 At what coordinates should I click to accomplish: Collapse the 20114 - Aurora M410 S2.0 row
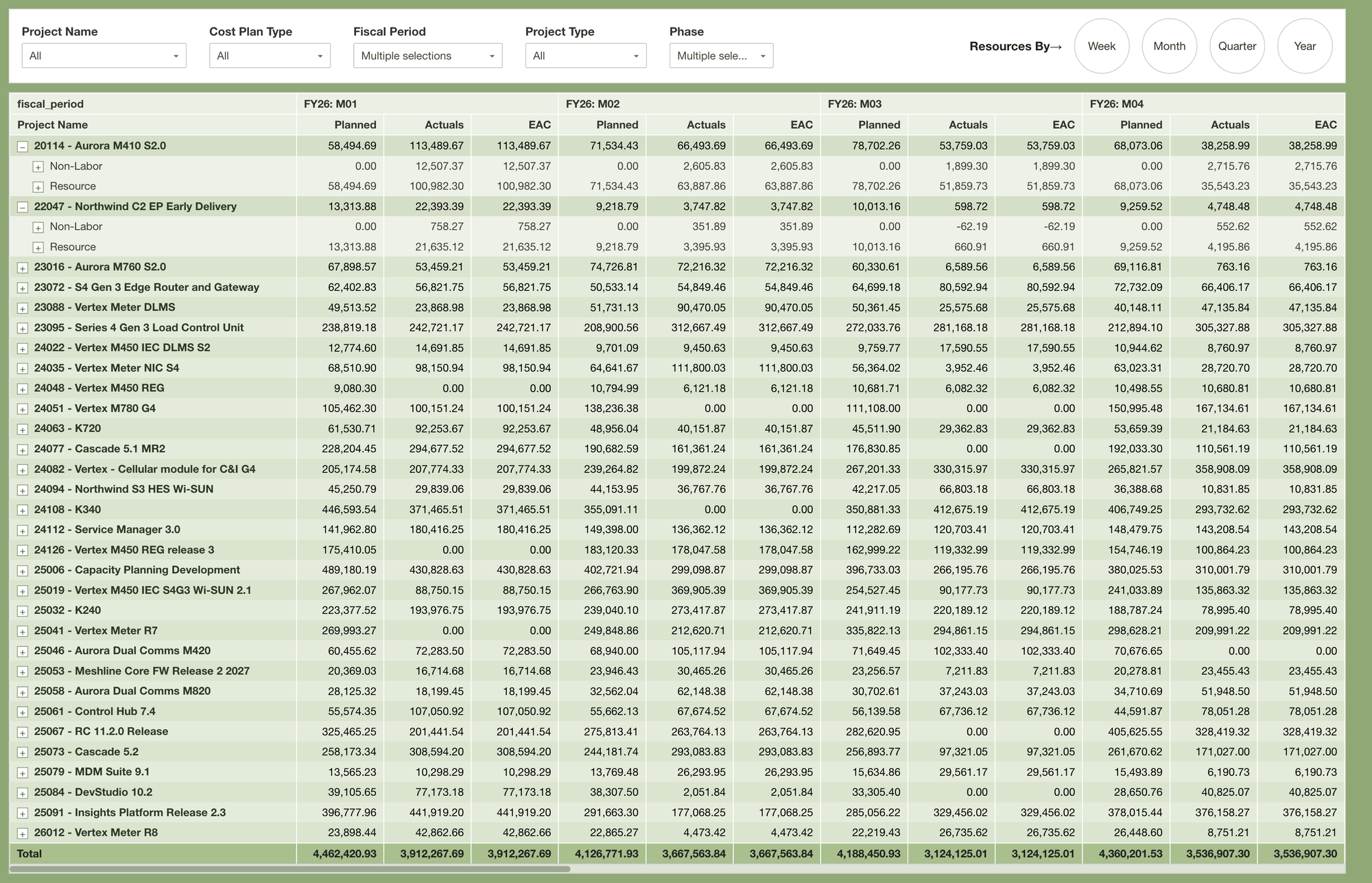[x=23, y=147]
